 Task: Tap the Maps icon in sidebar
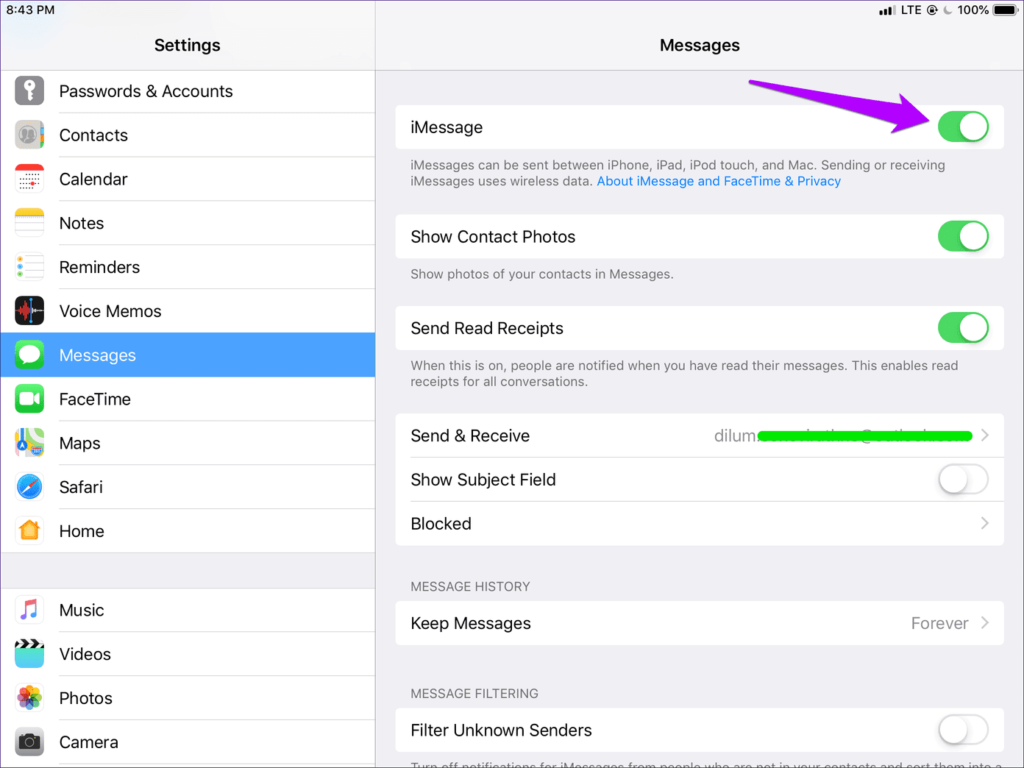click(29, 443)
